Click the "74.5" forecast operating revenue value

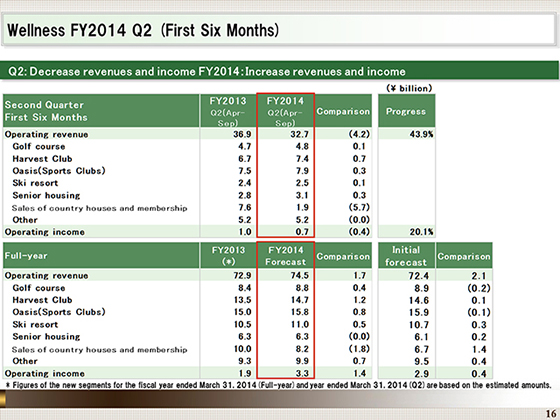tap(299, 276)
